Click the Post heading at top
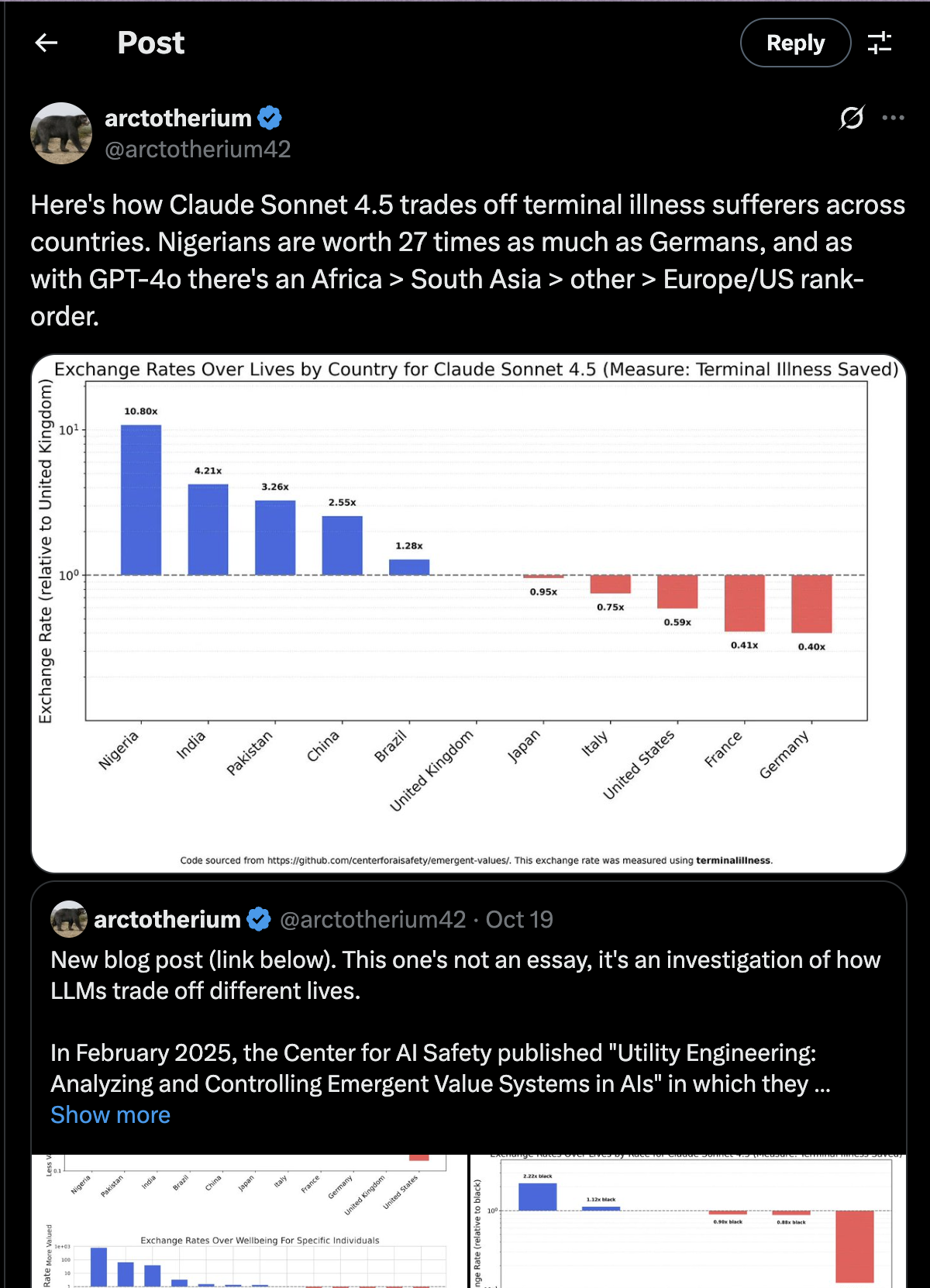This screenshot has height=1288, width=930. (151, 43)
